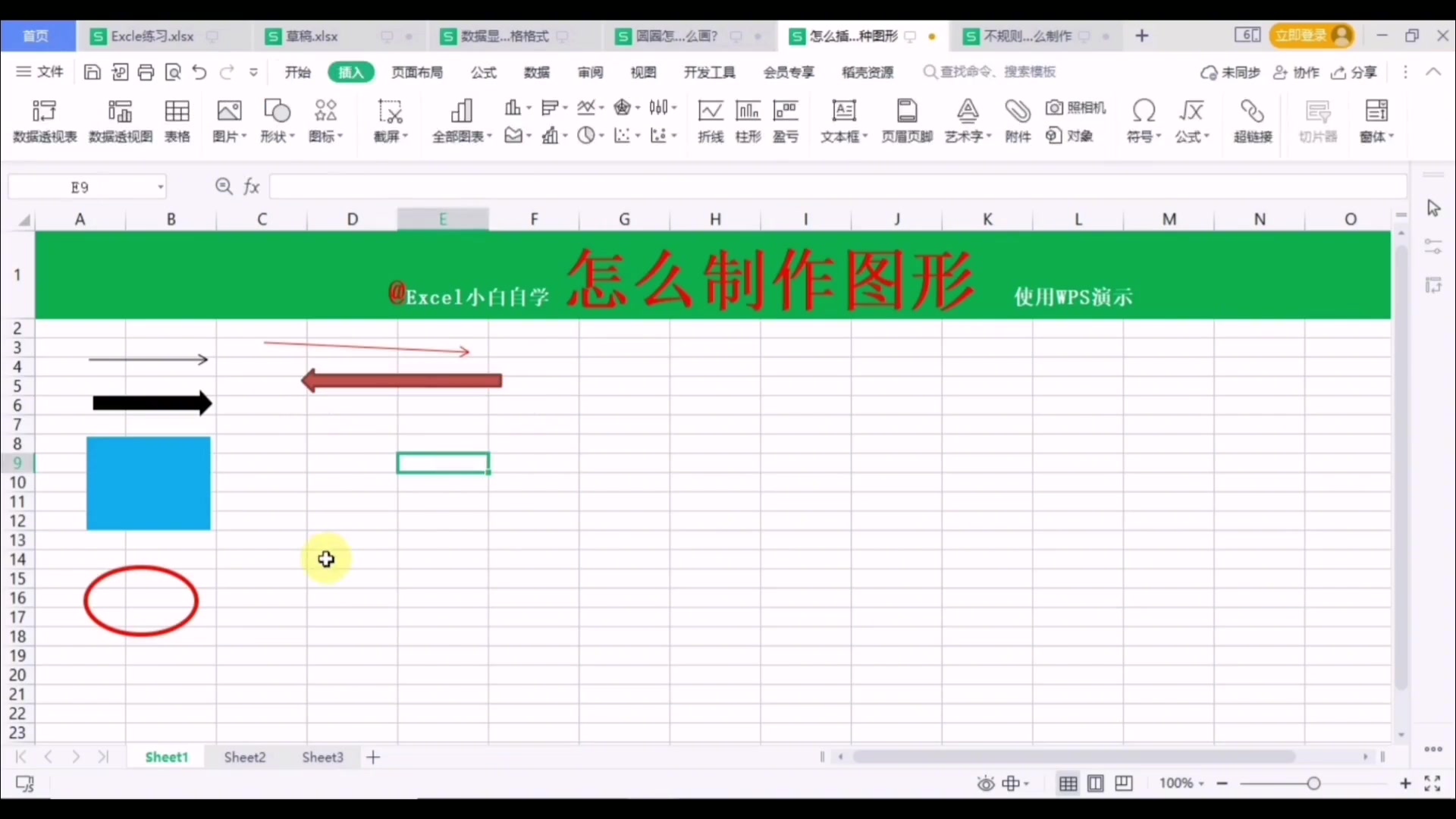Select the 图片 picture insert tool

click(x=229, y=121)
